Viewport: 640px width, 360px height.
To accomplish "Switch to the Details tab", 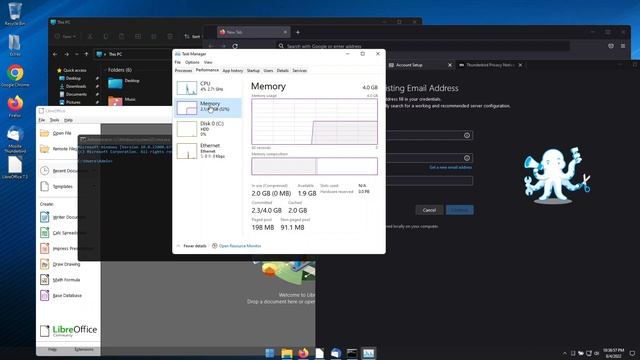I will (283, 71).
